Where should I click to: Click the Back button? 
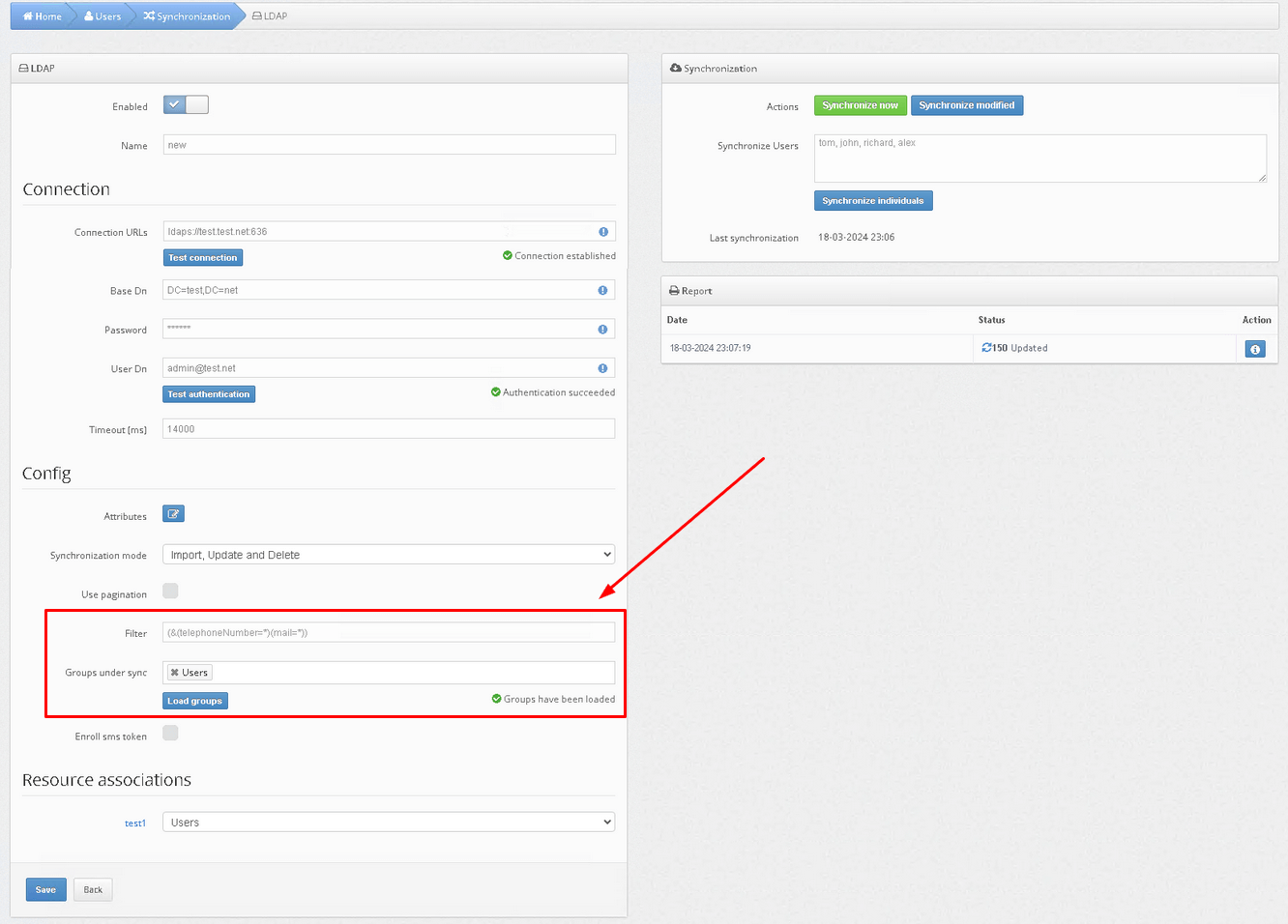point(93,889)
